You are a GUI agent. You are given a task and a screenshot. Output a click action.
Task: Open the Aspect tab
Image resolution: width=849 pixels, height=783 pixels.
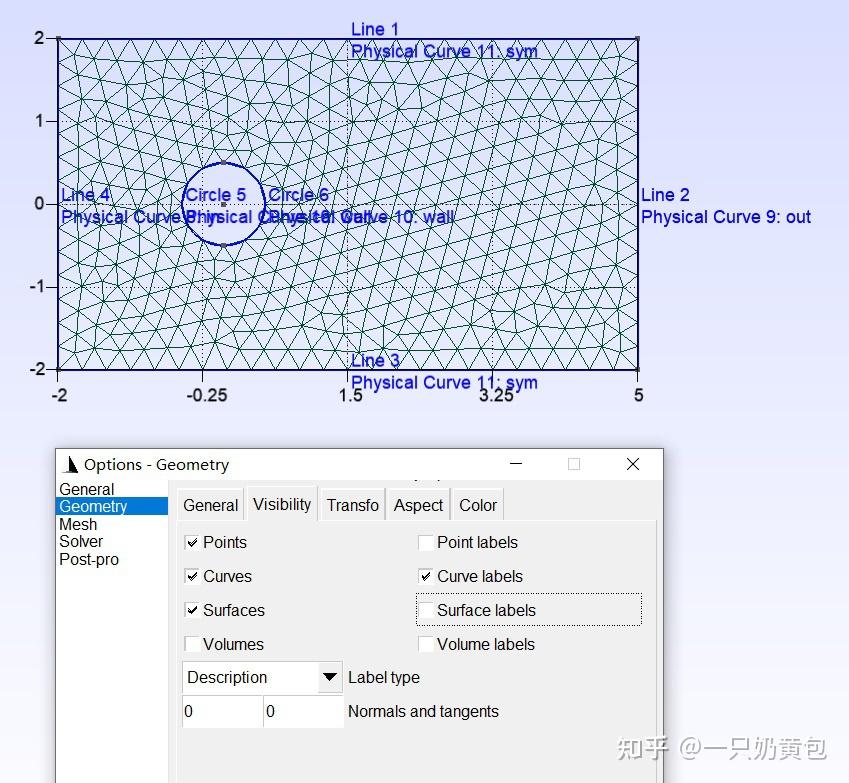pyautogui.click(x=418, y=504)
